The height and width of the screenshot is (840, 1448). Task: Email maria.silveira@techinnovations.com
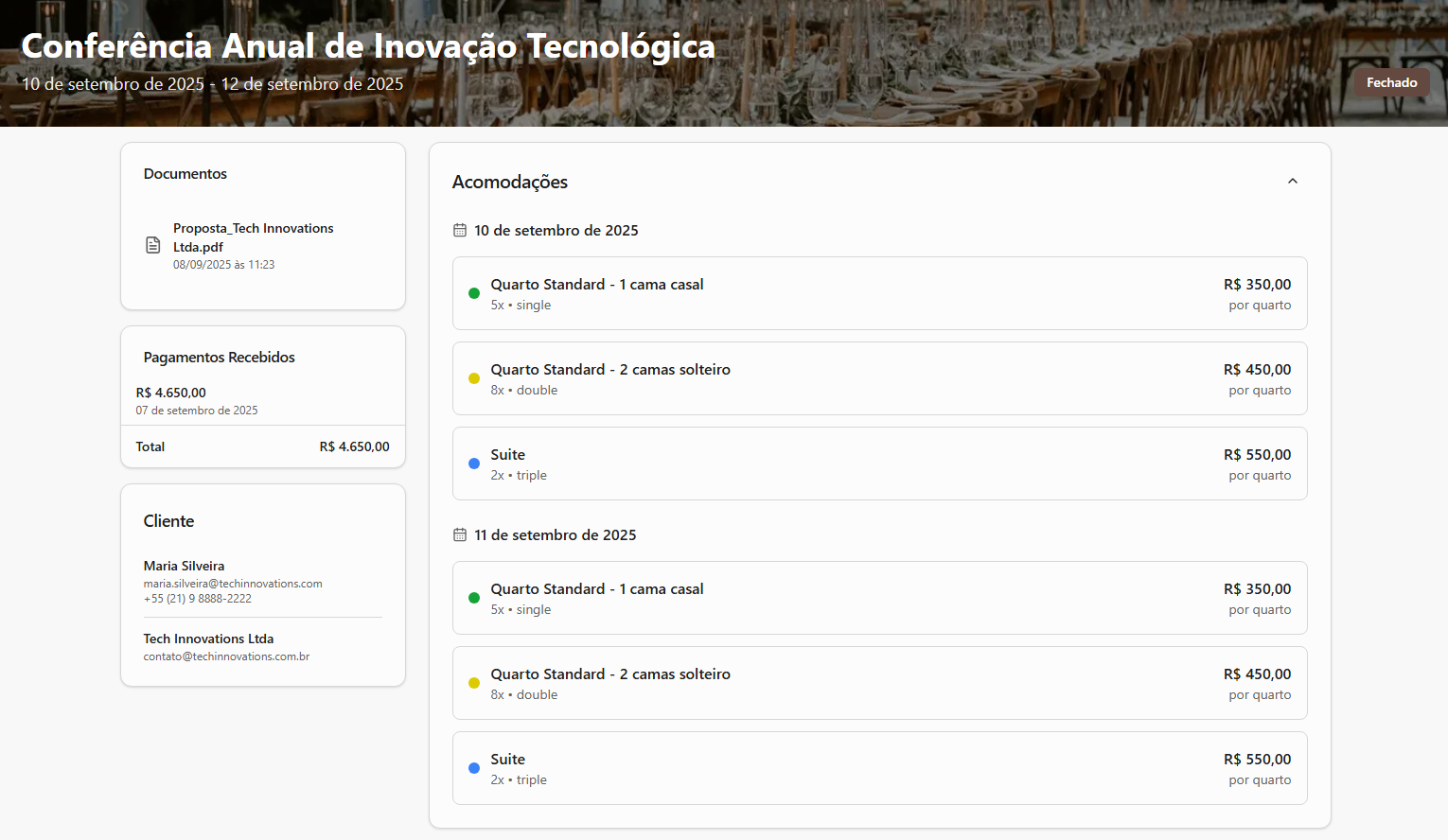pyautogui.click(x=232, y=584)
